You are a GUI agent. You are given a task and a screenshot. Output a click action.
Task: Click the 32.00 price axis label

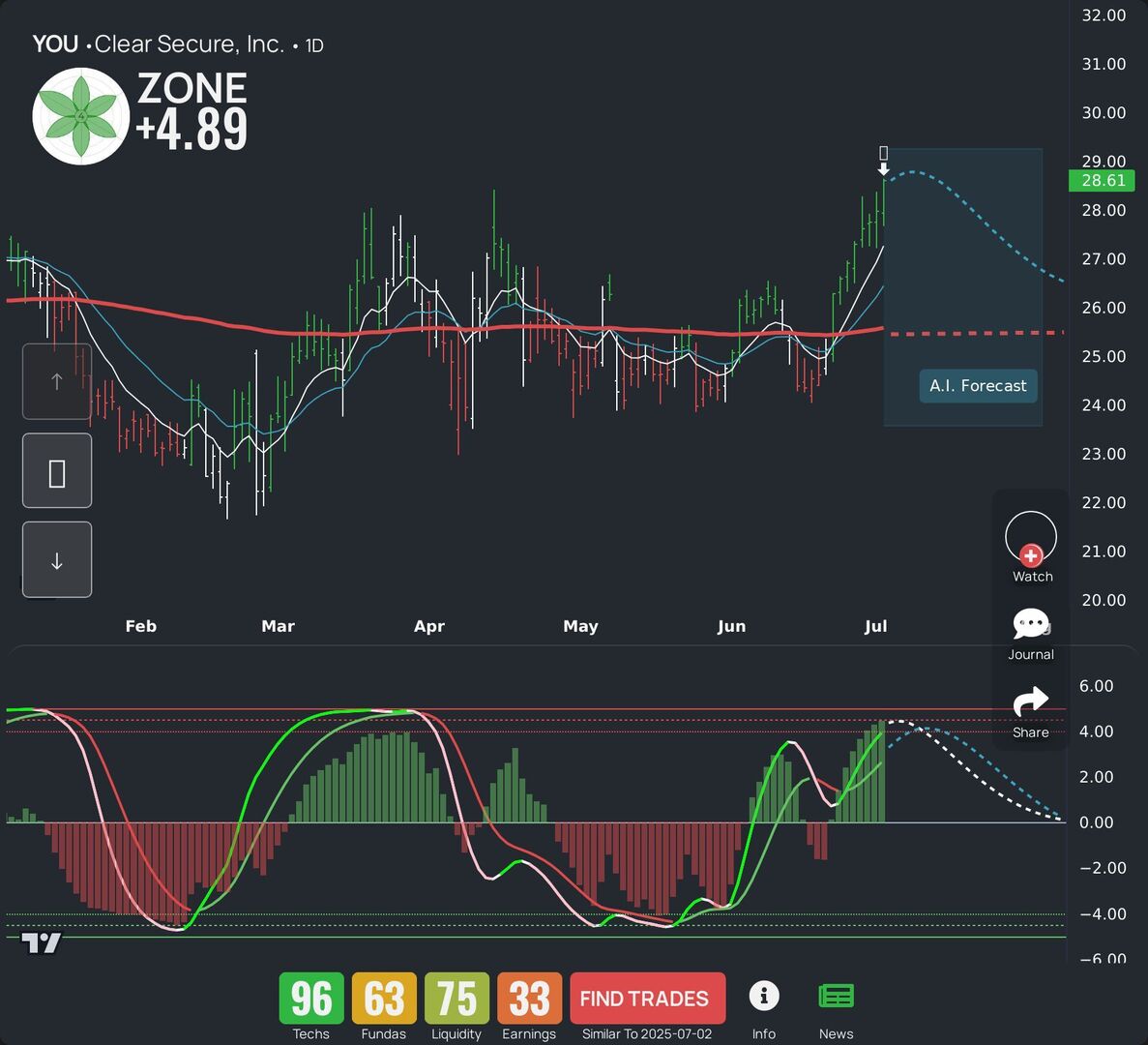click(x=1104, y=15)
